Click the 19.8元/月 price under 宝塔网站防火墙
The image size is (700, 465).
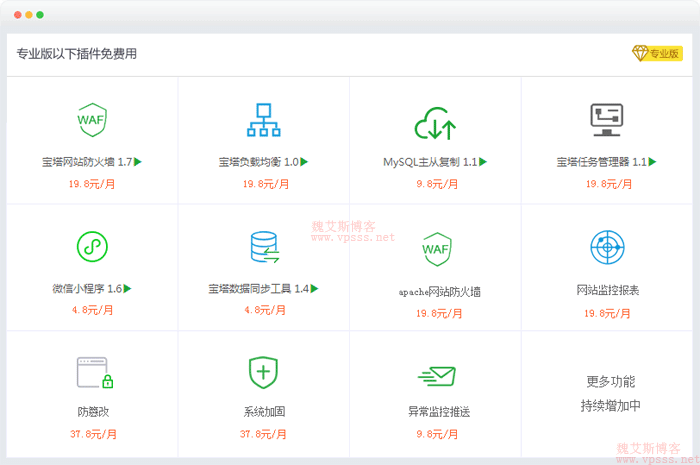point(92,184)
